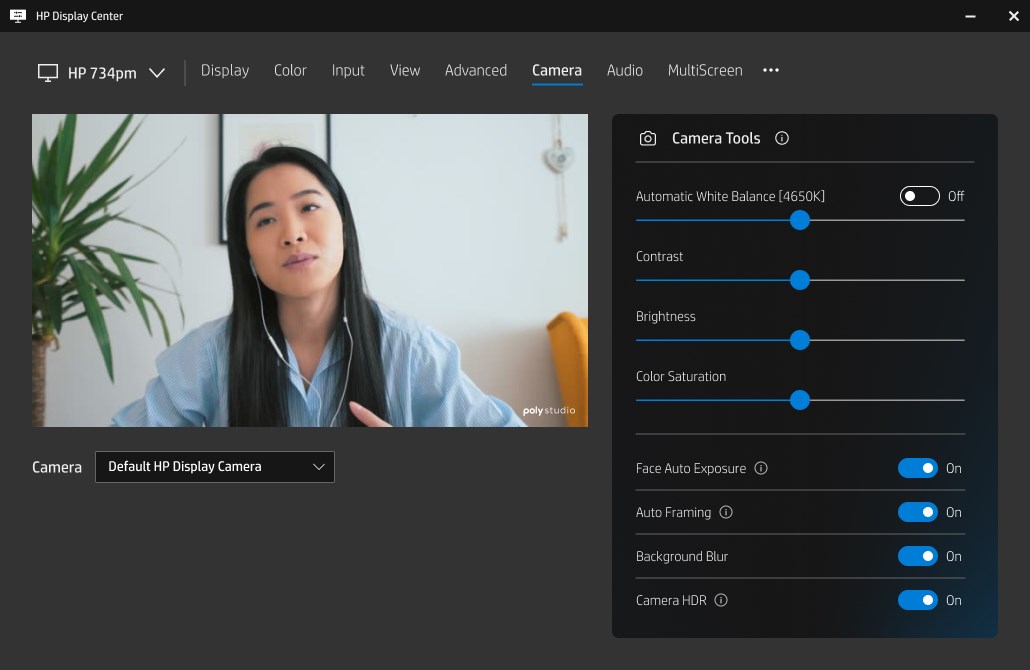Click the camera icon in Camera Tools header
This screenshot has width=1030, height=670.
point(647,138)
